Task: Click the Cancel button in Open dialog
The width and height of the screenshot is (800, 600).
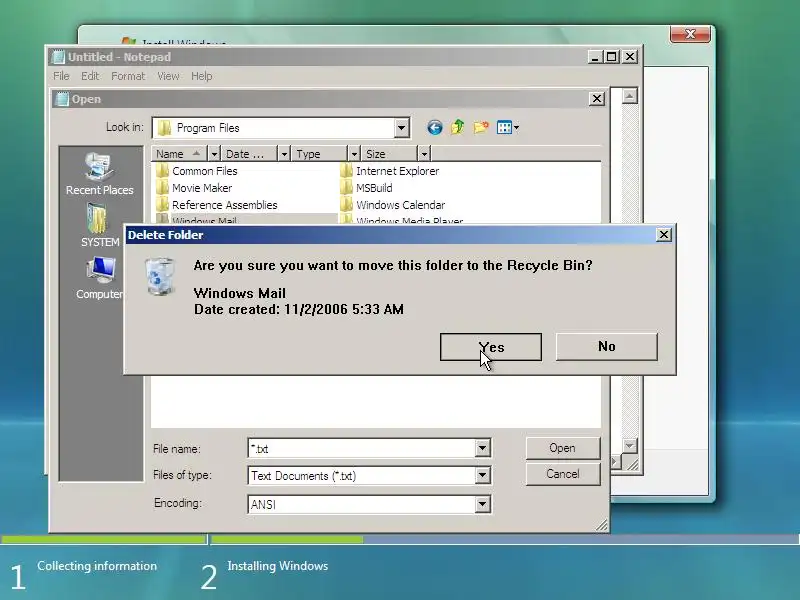Action: (563, 474)
